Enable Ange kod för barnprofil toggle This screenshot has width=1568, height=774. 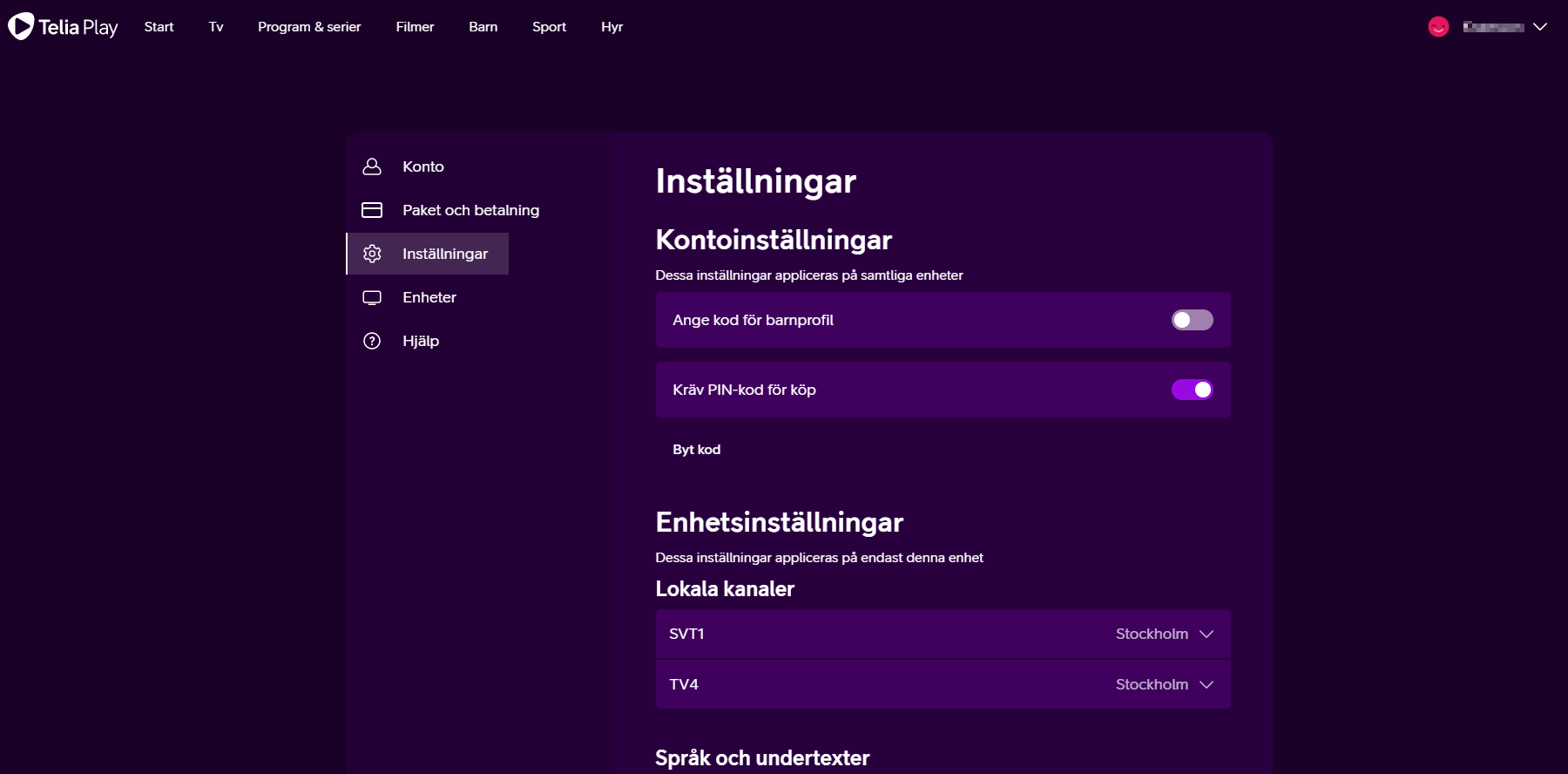click(x=1192, y=320)
